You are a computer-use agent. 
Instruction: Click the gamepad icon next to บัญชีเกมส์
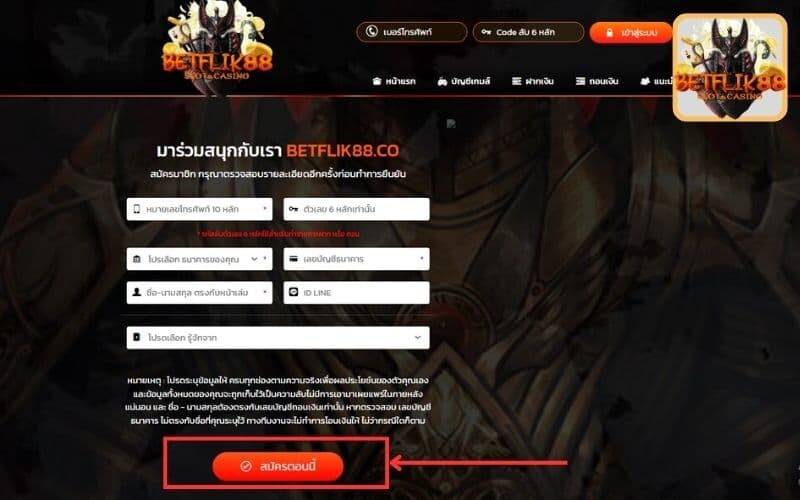click(x=442, y=81)
